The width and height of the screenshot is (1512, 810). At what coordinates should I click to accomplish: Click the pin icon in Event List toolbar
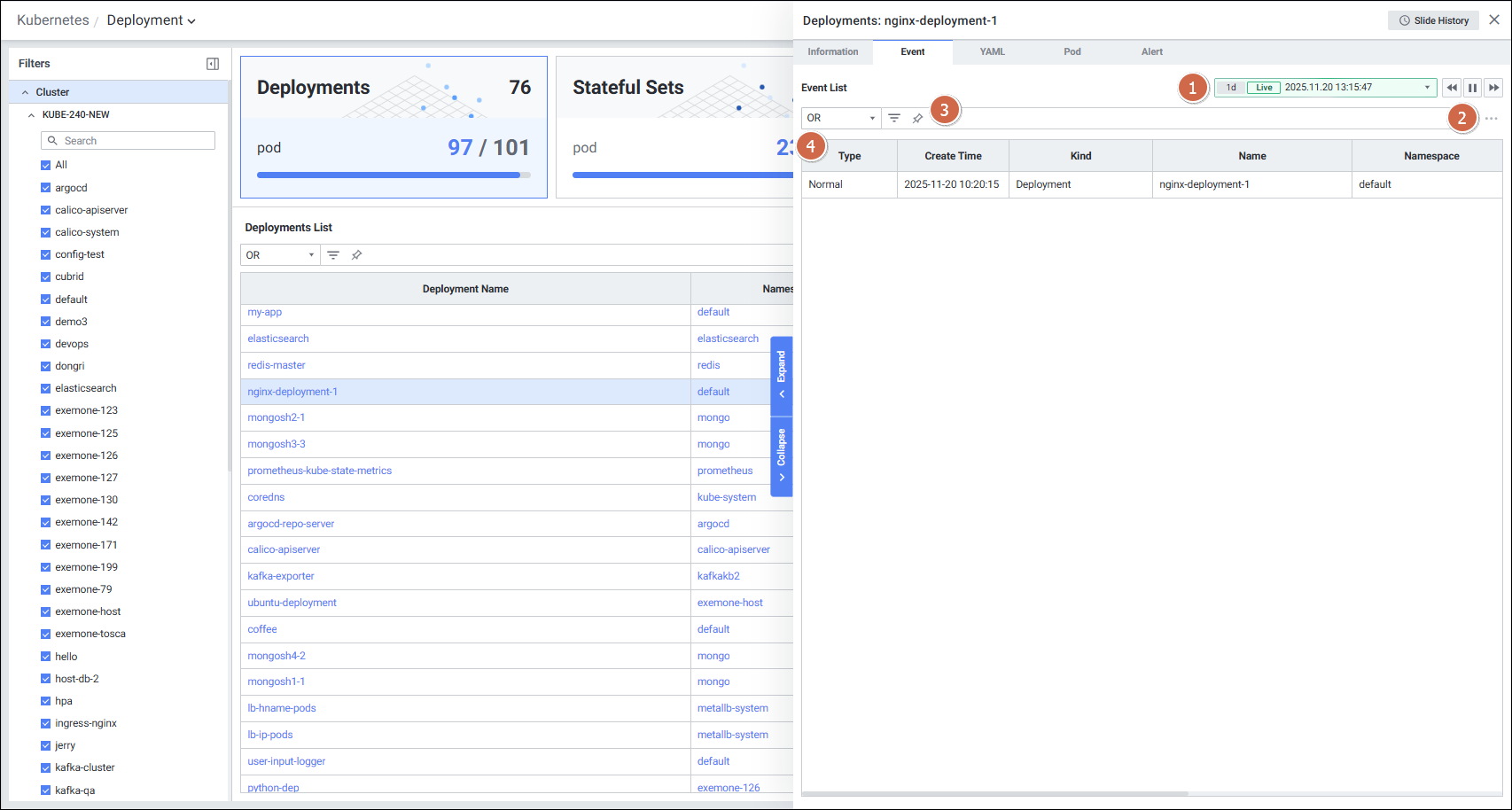pyautogui.click(x=917, y=118)
